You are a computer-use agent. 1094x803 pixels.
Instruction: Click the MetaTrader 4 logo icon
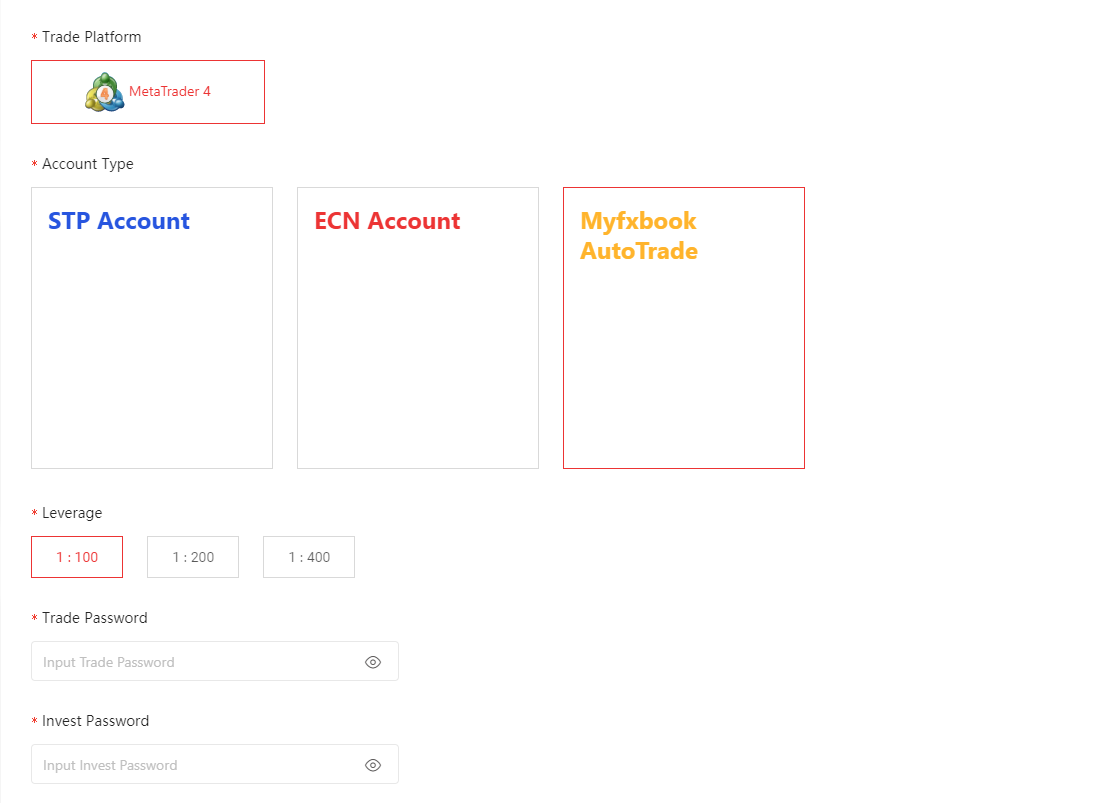coord(104,92)
